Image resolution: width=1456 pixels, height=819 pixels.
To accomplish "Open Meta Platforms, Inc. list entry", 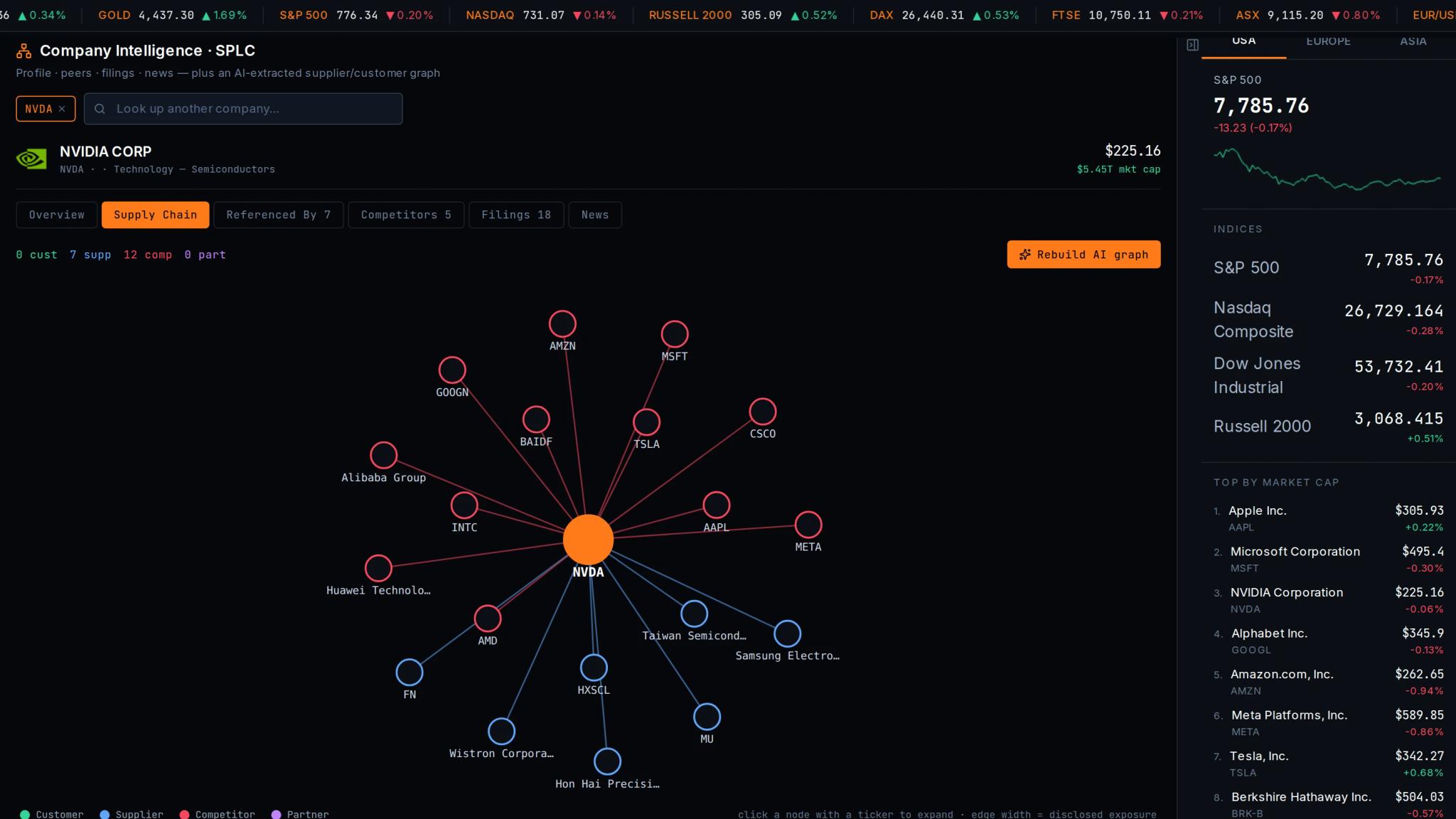I will point(1328,722).
